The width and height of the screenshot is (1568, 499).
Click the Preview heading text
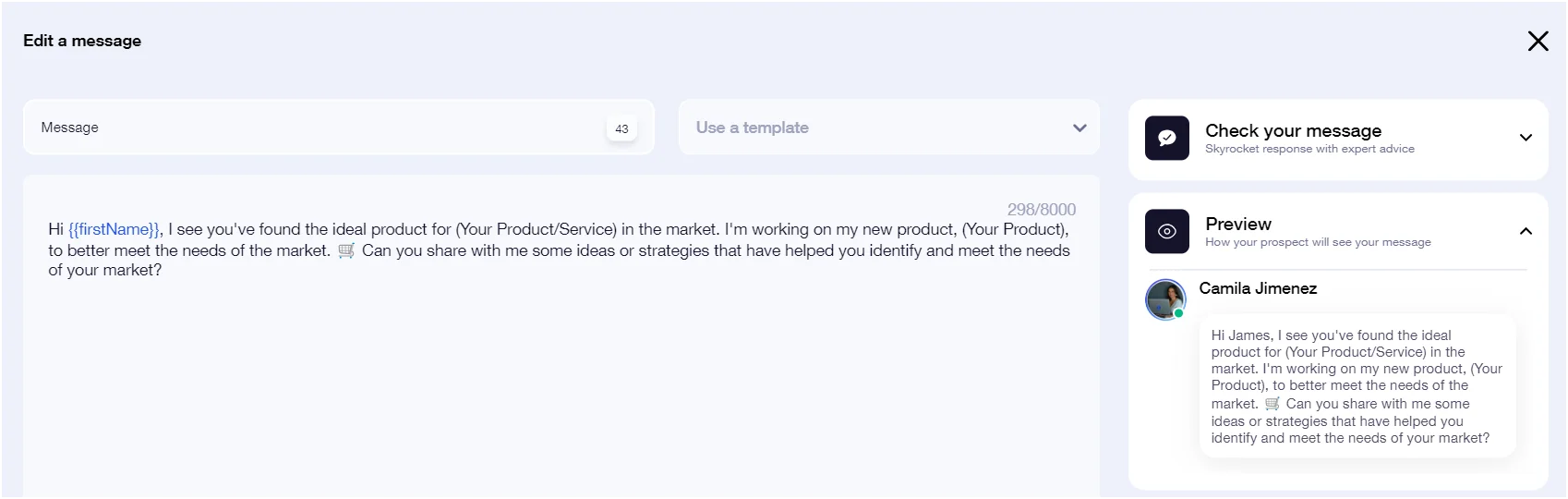click(x=1238, y=224)
